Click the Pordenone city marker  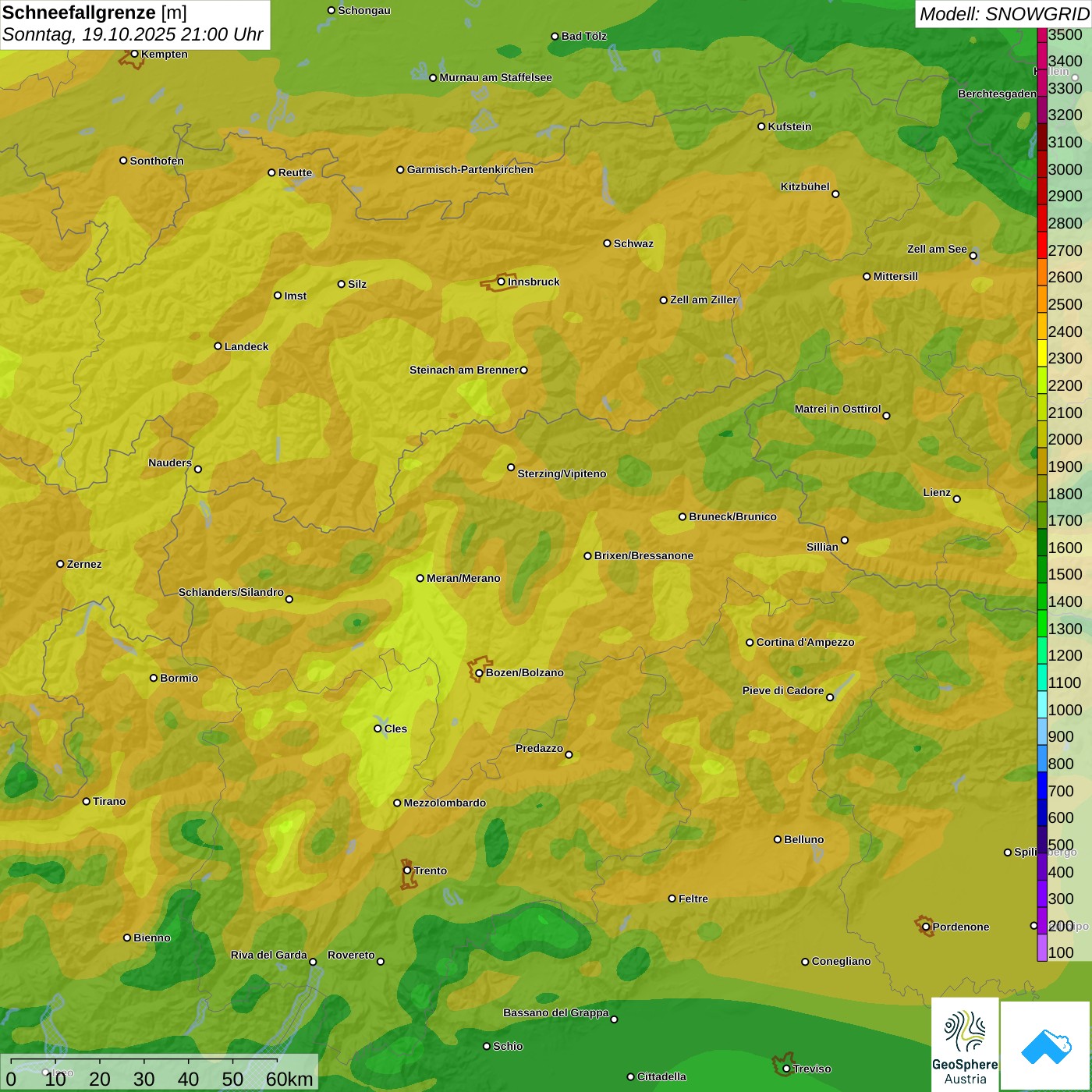(x=926, y=927)
